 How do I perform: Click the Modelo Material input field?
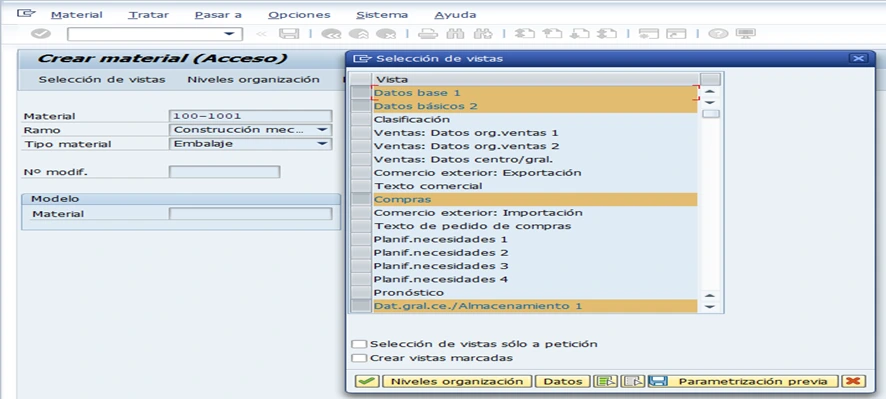[250, 214]
